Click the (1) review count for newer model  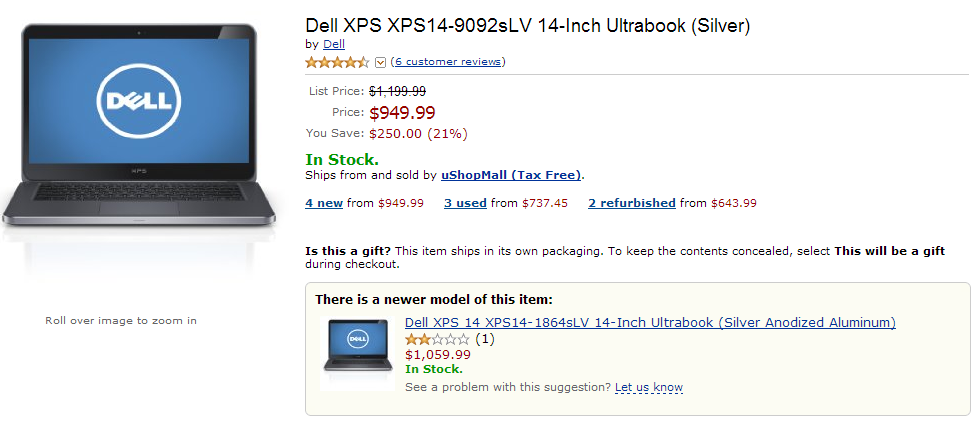[x=484, y=339]
